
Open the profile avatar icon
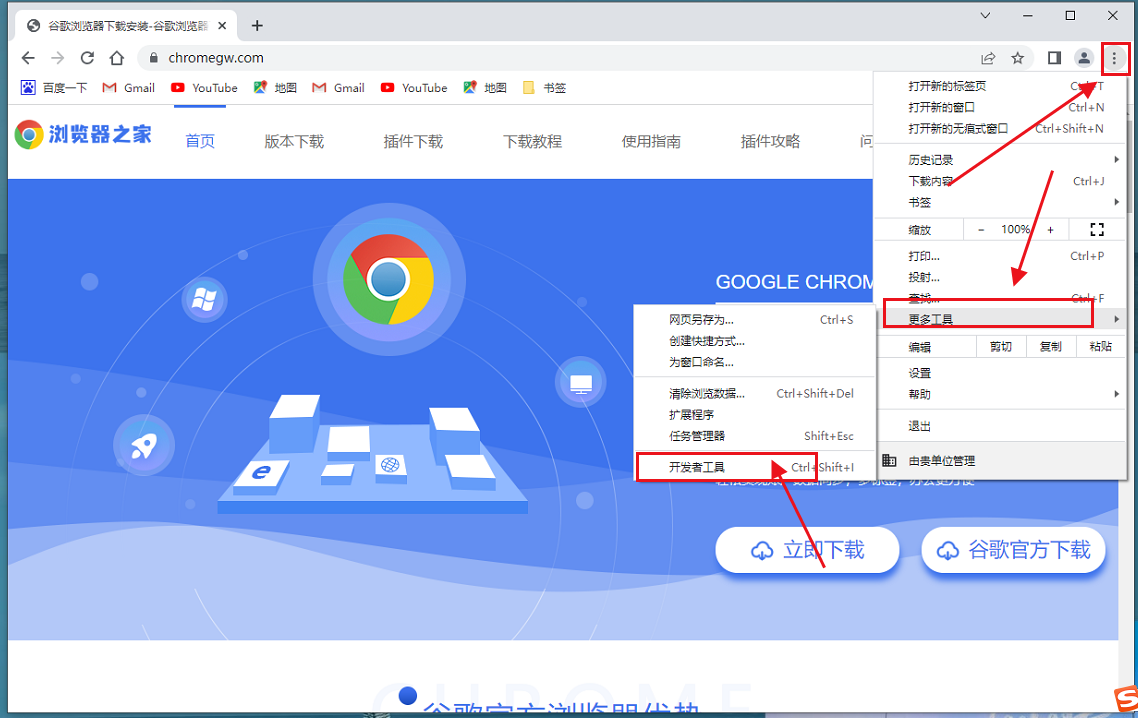point(1084,58)
